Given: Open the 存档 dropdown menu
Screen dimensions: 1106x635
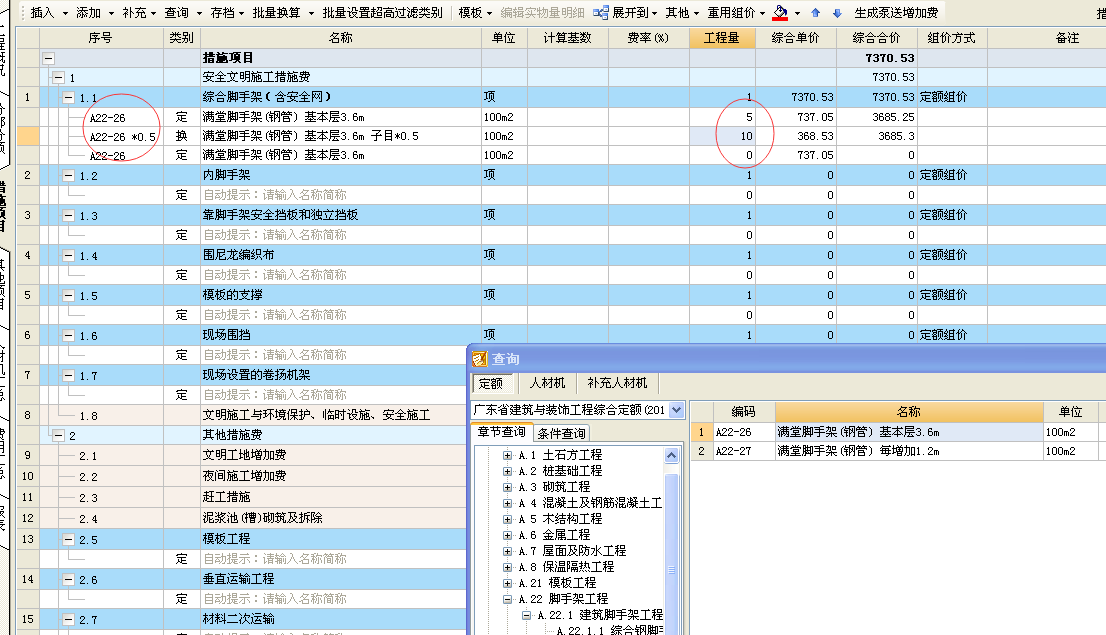Looking at the screenshot, I should coord(227,13).
